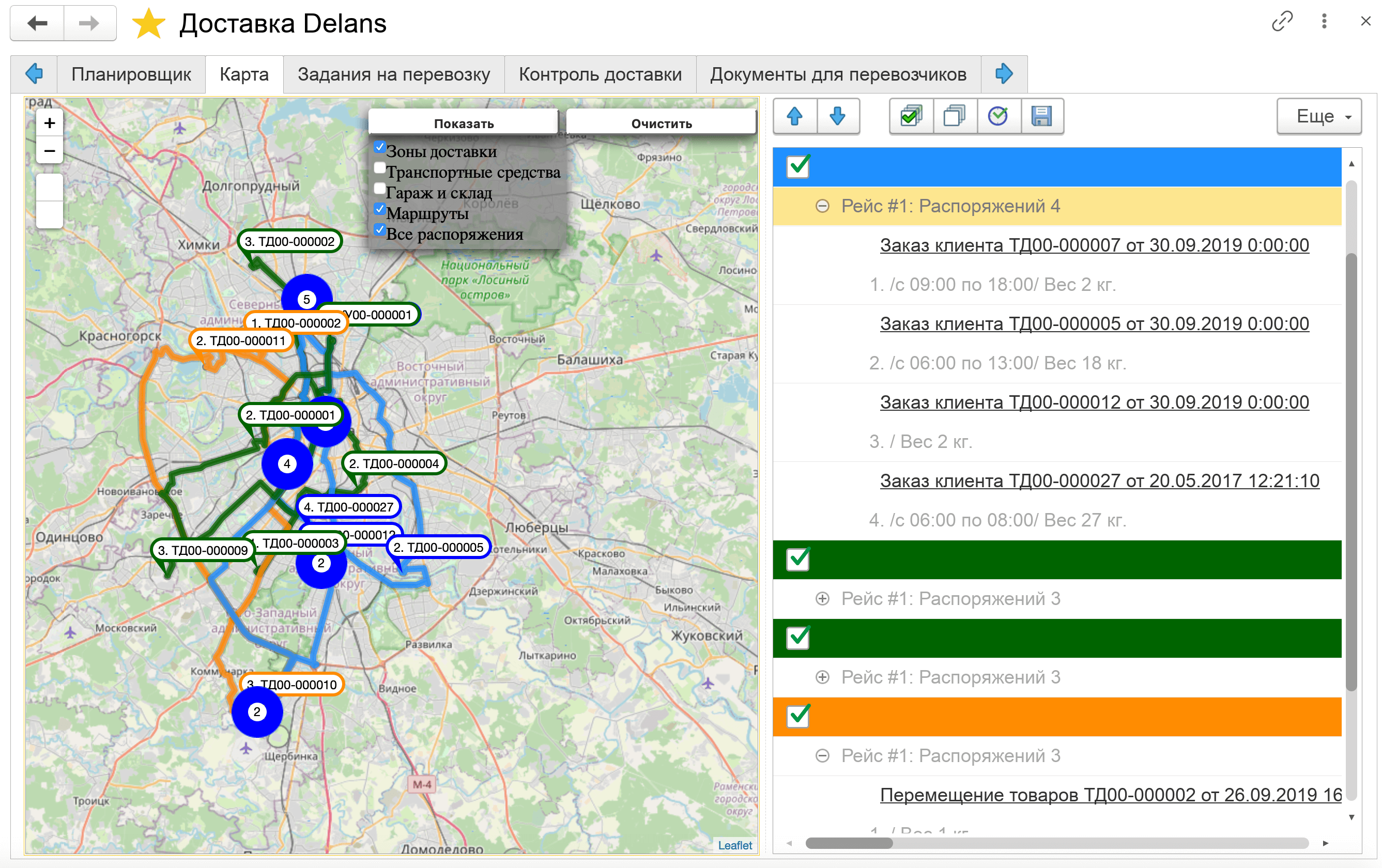Click scroll down arrow in routes list
This screenshot has height=868, width=1382.
click(x=1351, y=817)
